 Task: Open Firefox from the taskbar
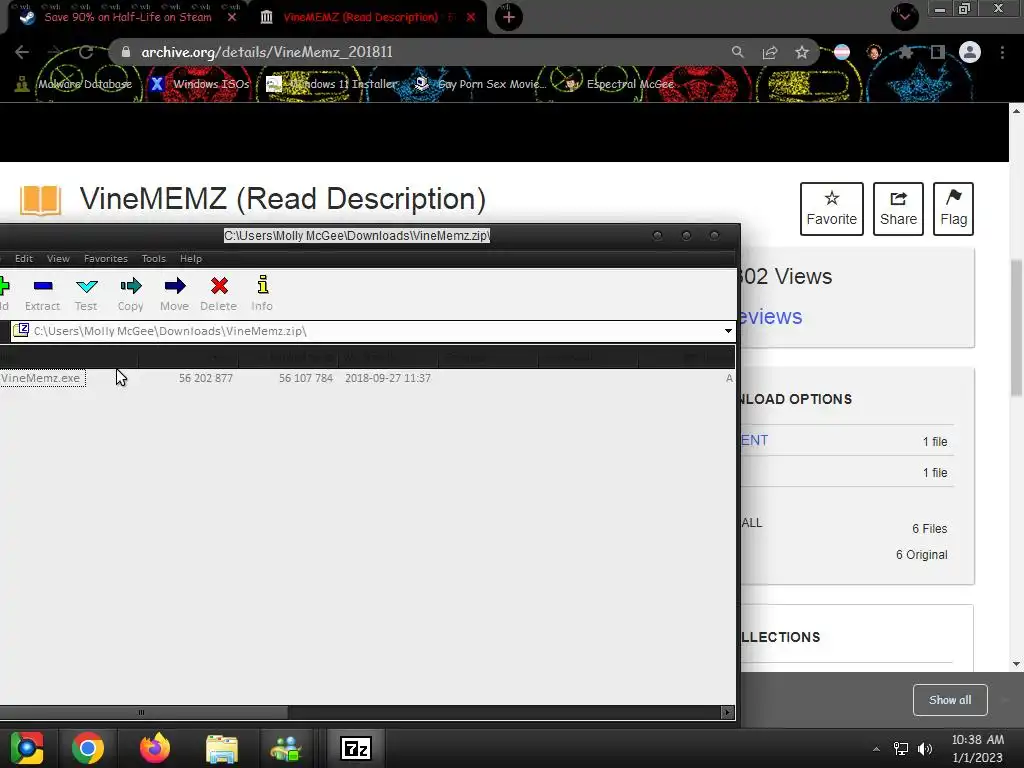point(155,748)
